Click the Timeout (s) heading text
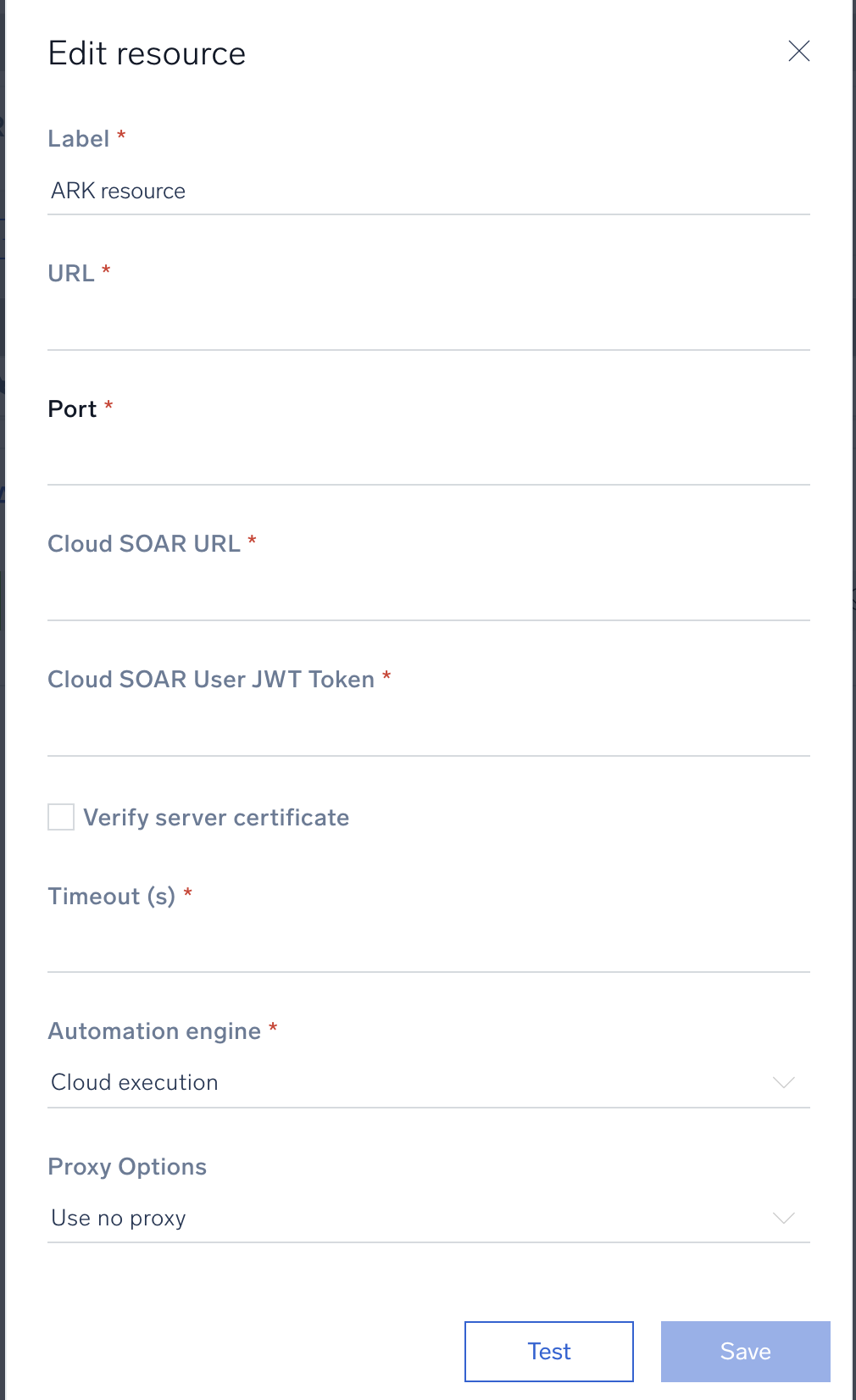Viewport: 856px width, 1400px height. point(111,897)
